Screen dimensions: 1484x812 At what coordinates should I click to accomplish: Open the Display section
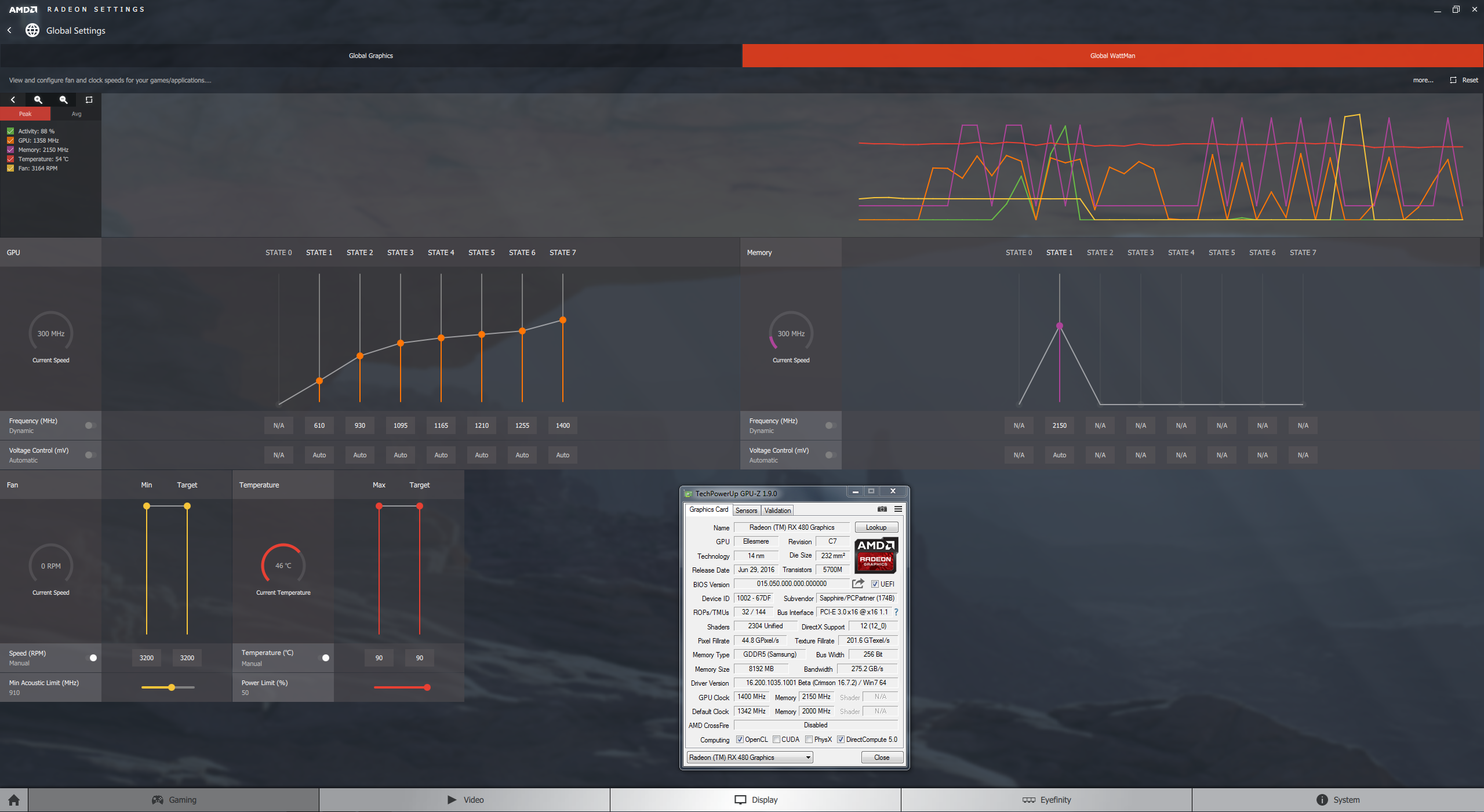756,800
